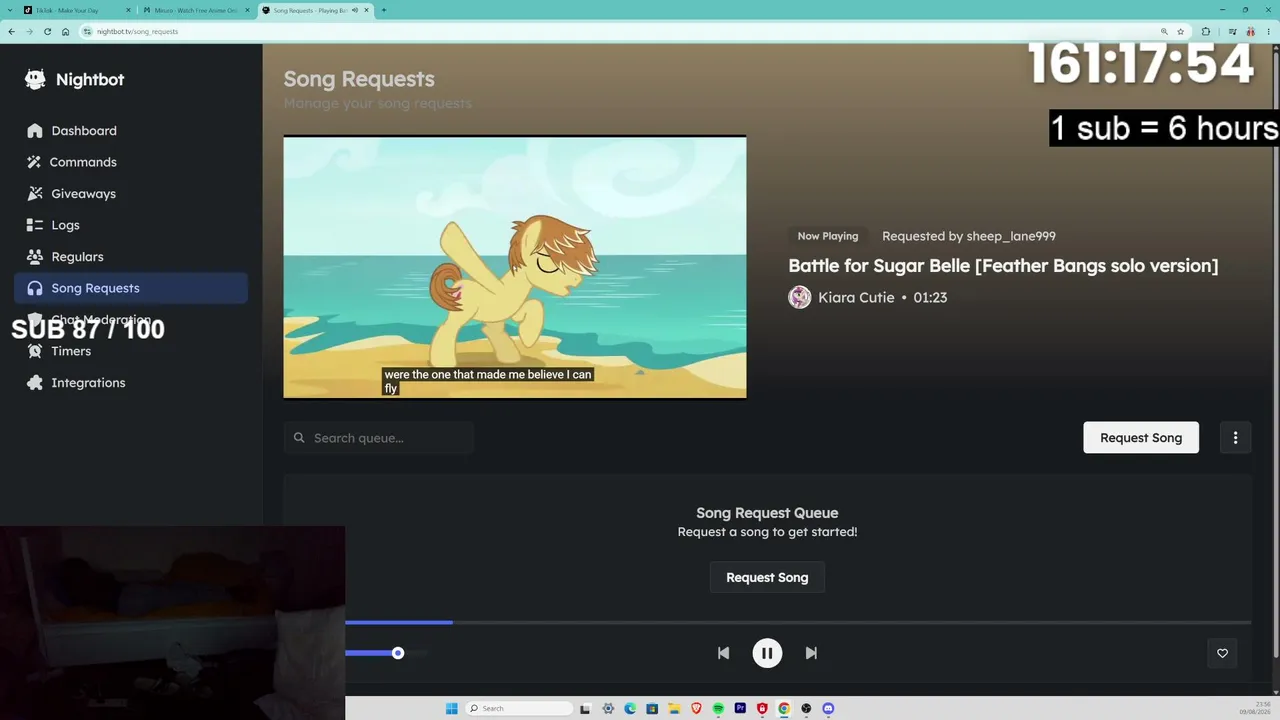Close the Song Requests browser tab
The width and height of the screenshot is (1280, 720).
366,10
